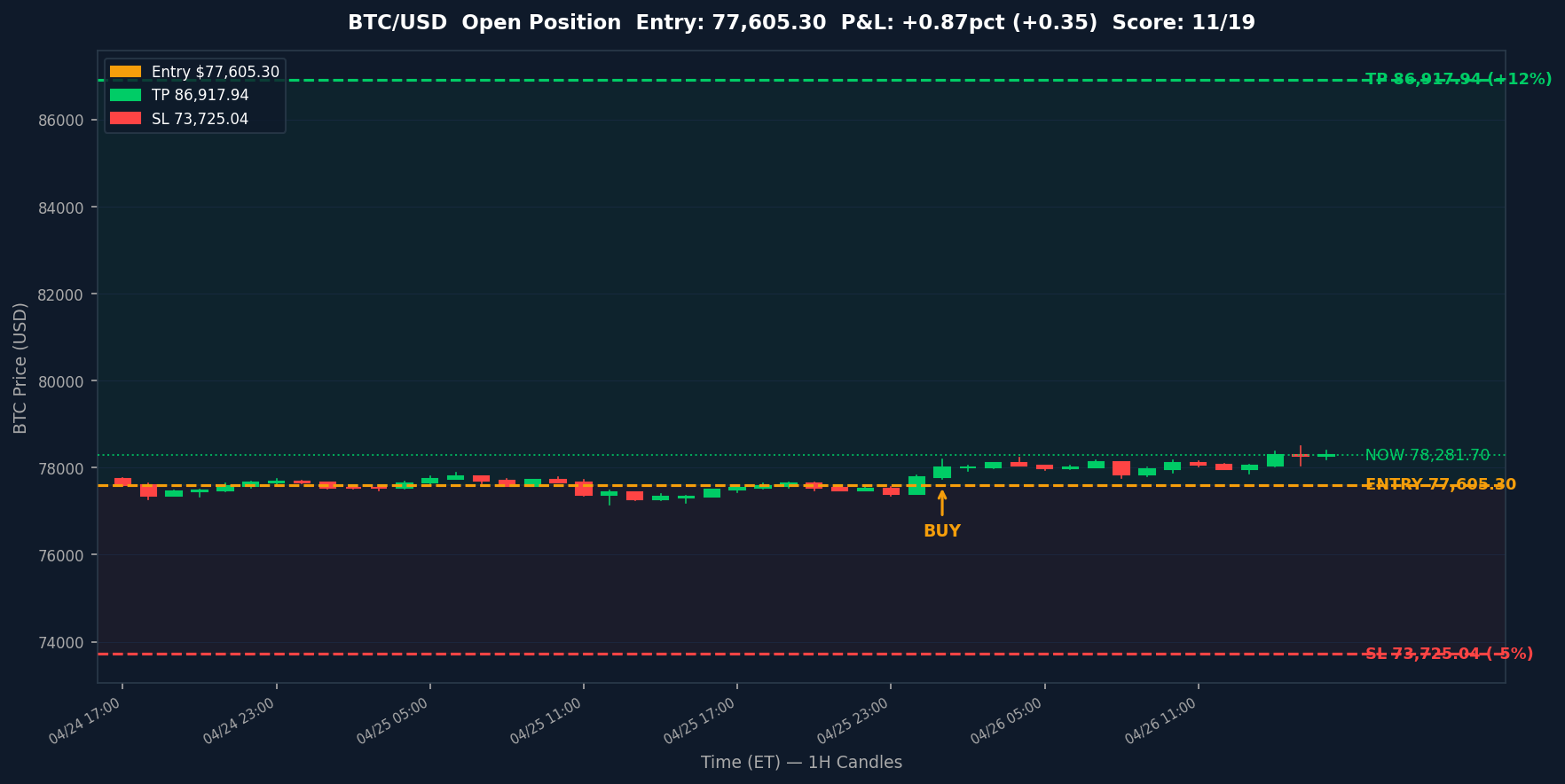Click the '04/24 17:00' x-axis label
The width and height of the screenshot is (1565, 784).
pos(85,721)
